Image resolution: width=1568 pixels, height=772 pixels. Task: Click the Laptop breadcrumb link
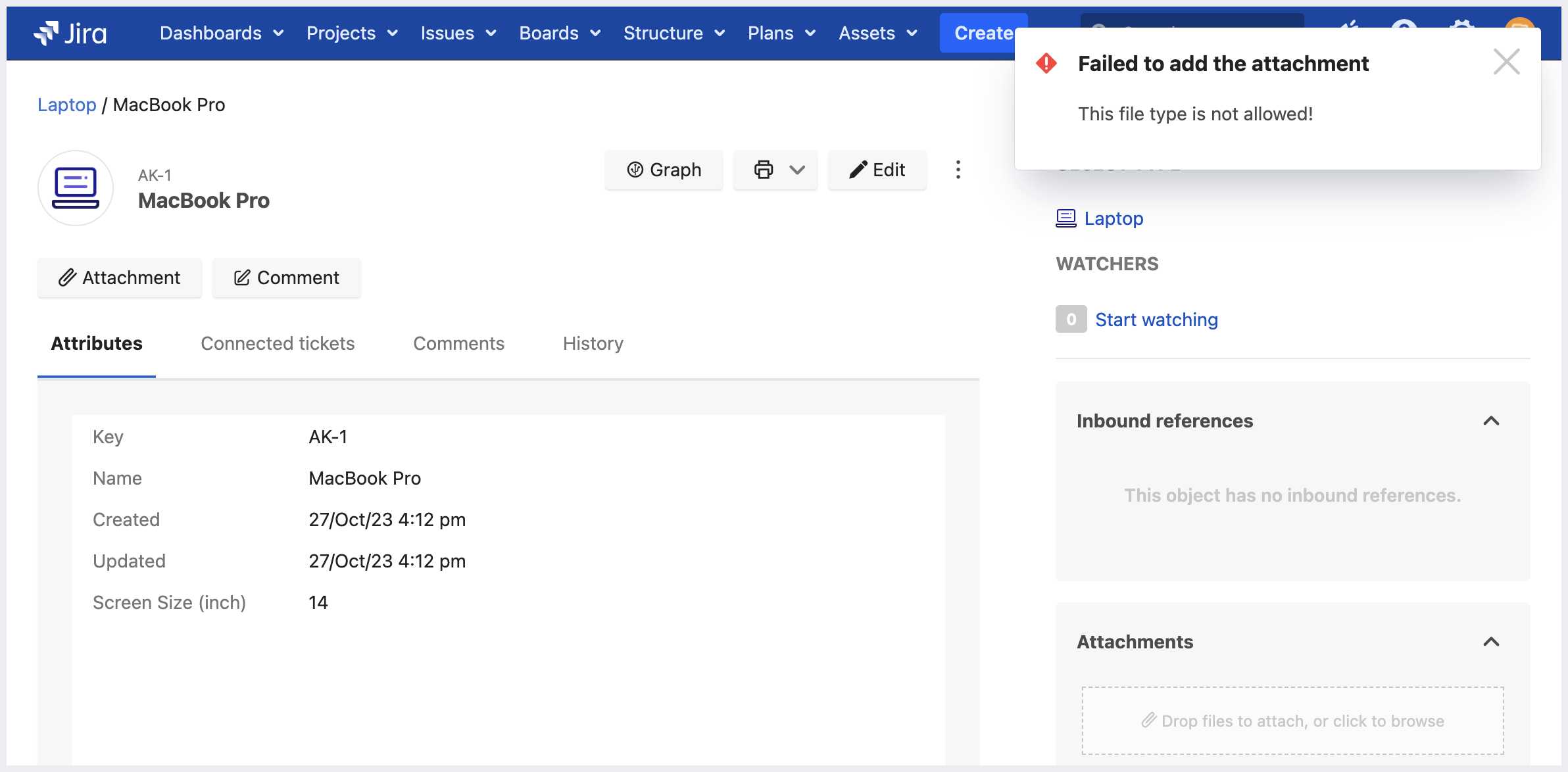[66, 105]
